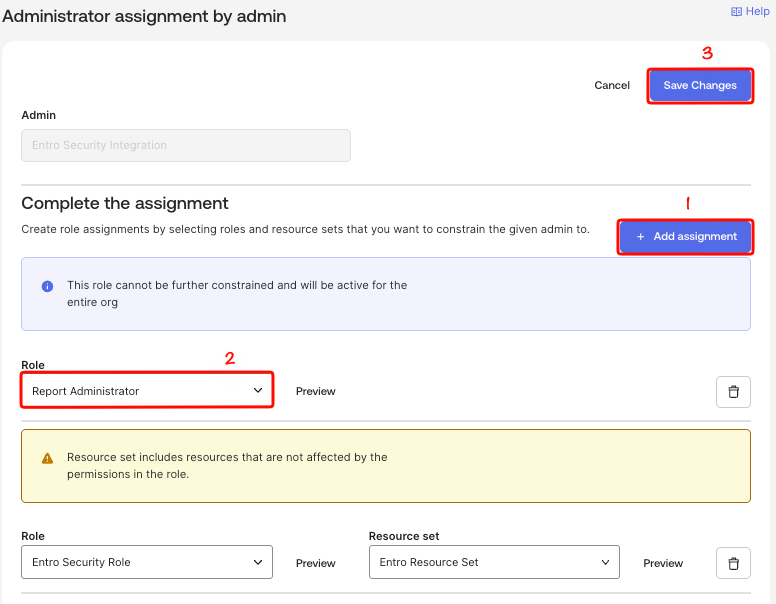This screenshot has width=776, height=604.
Task: Click the plus icon on Add assignment
Action: (x=640, y=237)
